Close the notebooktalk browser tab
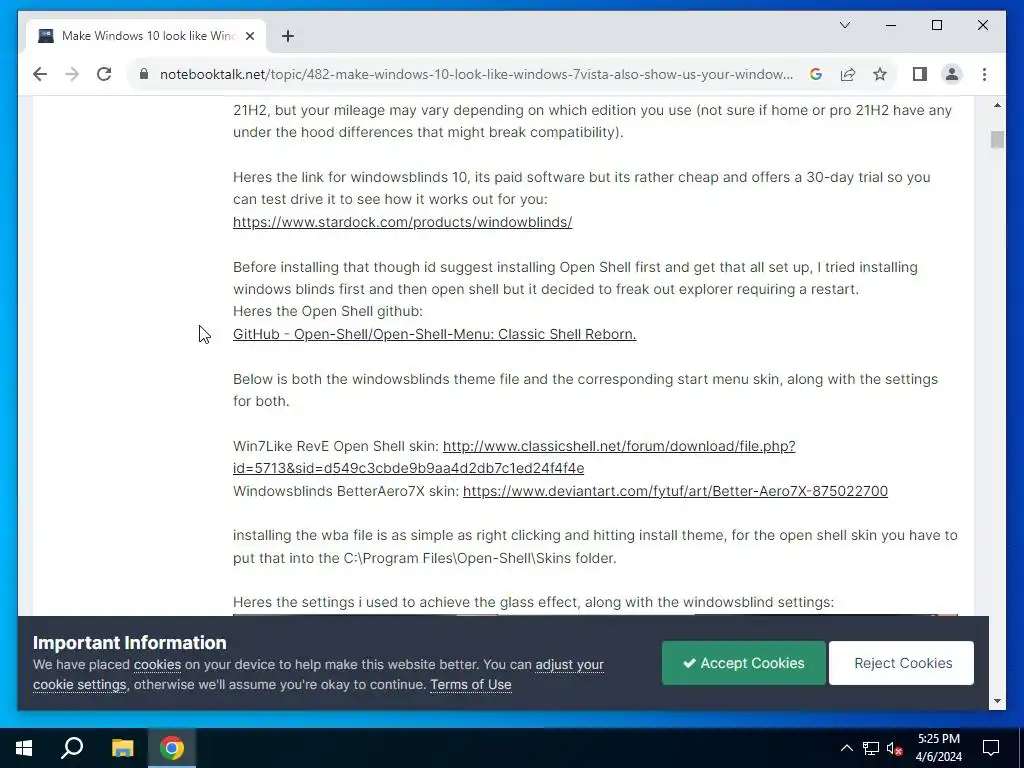This screenshot has height=768, width=1024. (x=249, y=36)
